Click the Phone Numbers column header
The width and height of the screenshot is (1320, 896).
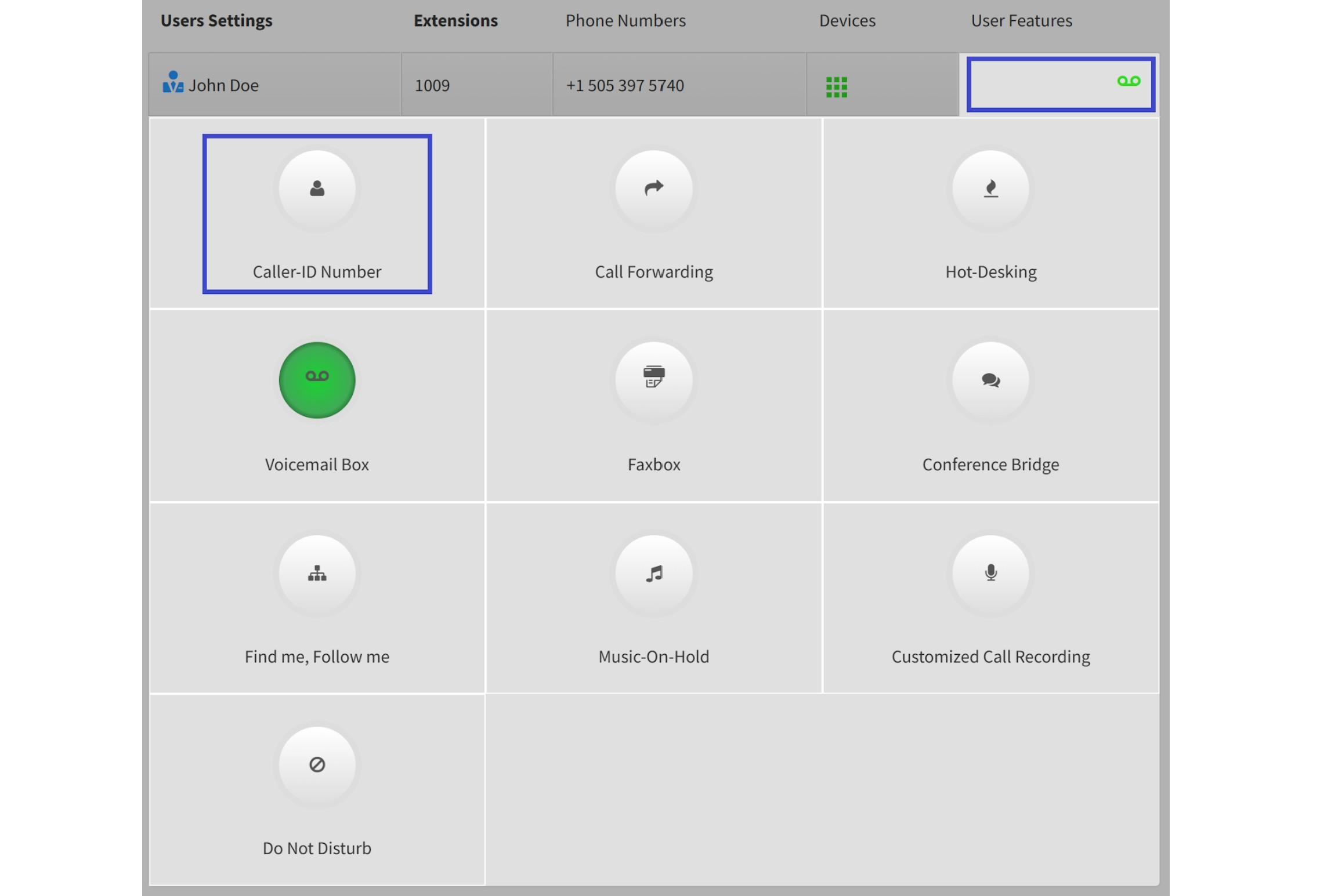[x=625, y=21]
